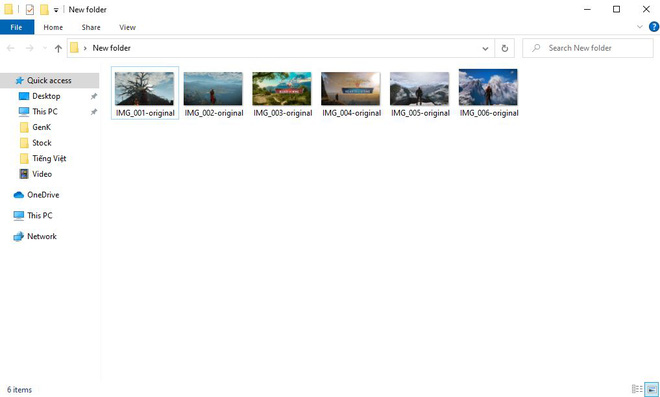Switch to the View ribbon tab

[x=127, y=27]
